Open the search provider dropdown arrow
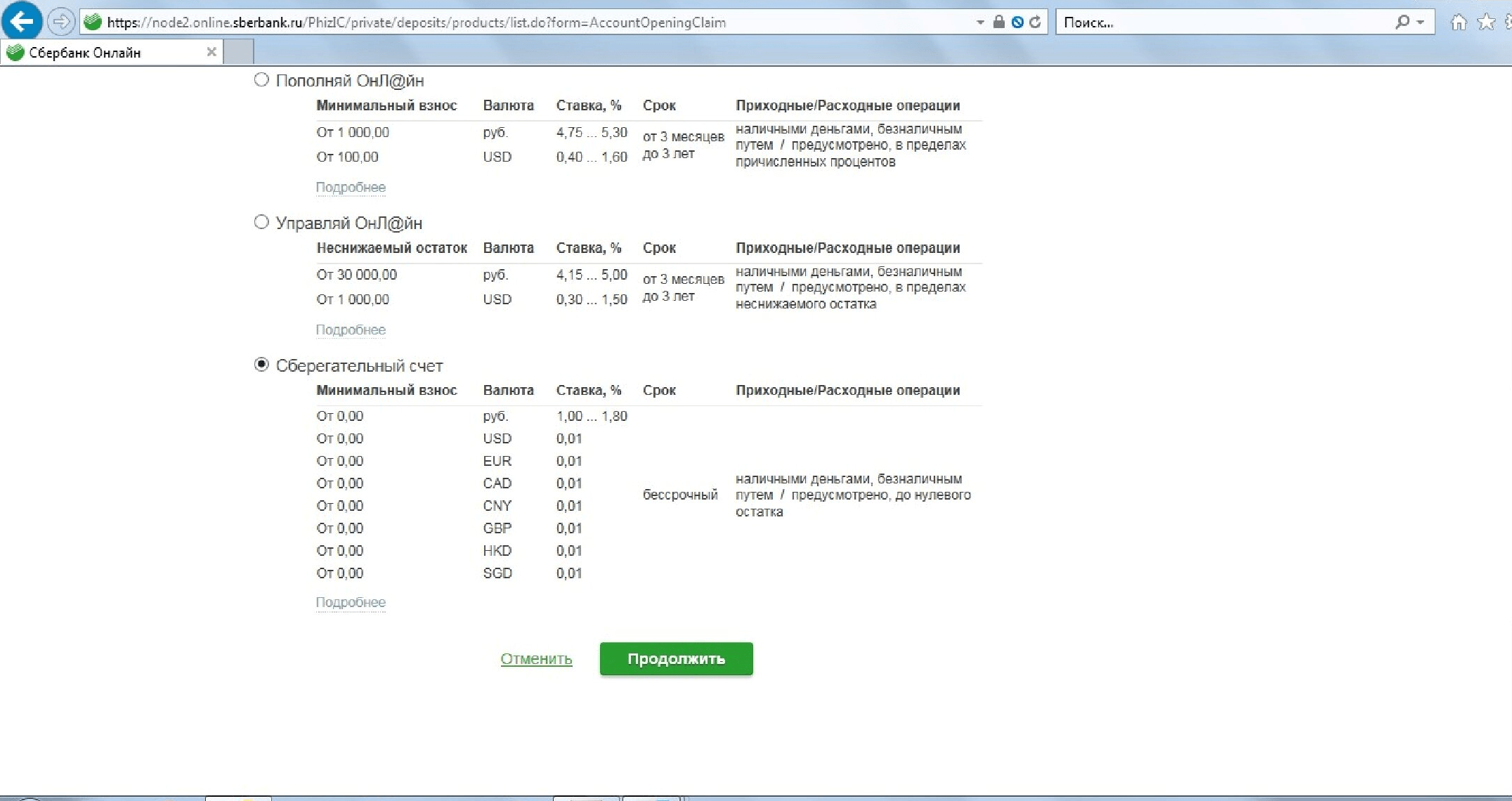1512x801 pixels. tap(1421, 22)
